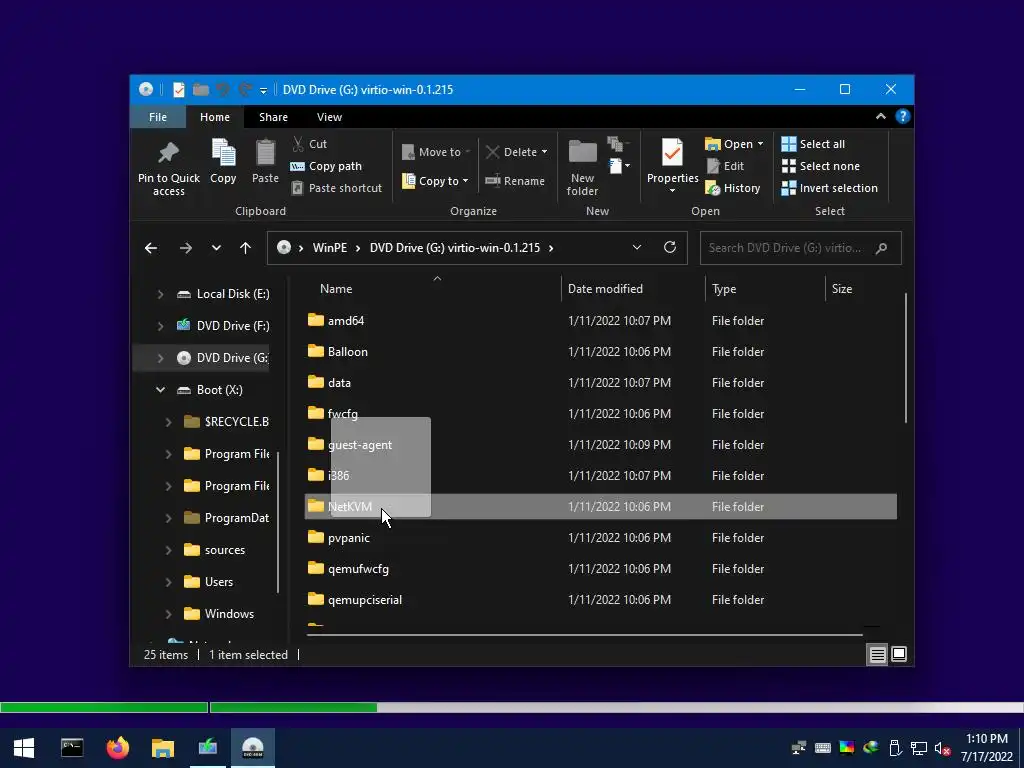
Task: Switch to the Home tab
Action: (214, 117)
